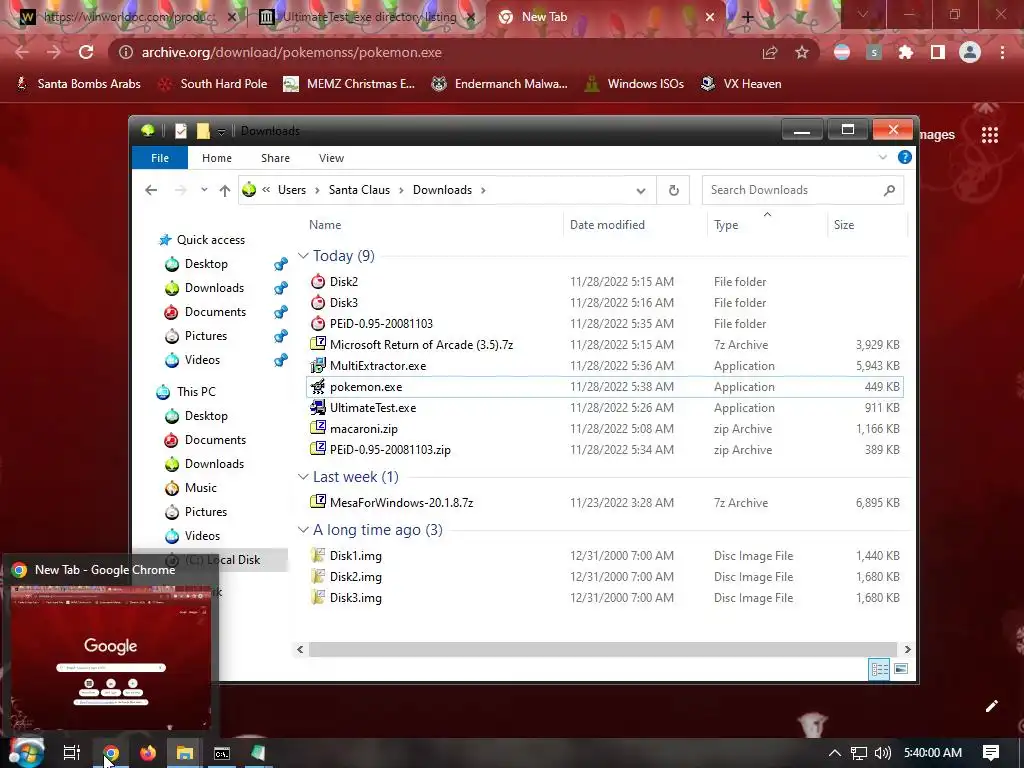Go up one folder level in Explorer
The width and height of the screenshot is (1024, 768).
coord(225,190)
